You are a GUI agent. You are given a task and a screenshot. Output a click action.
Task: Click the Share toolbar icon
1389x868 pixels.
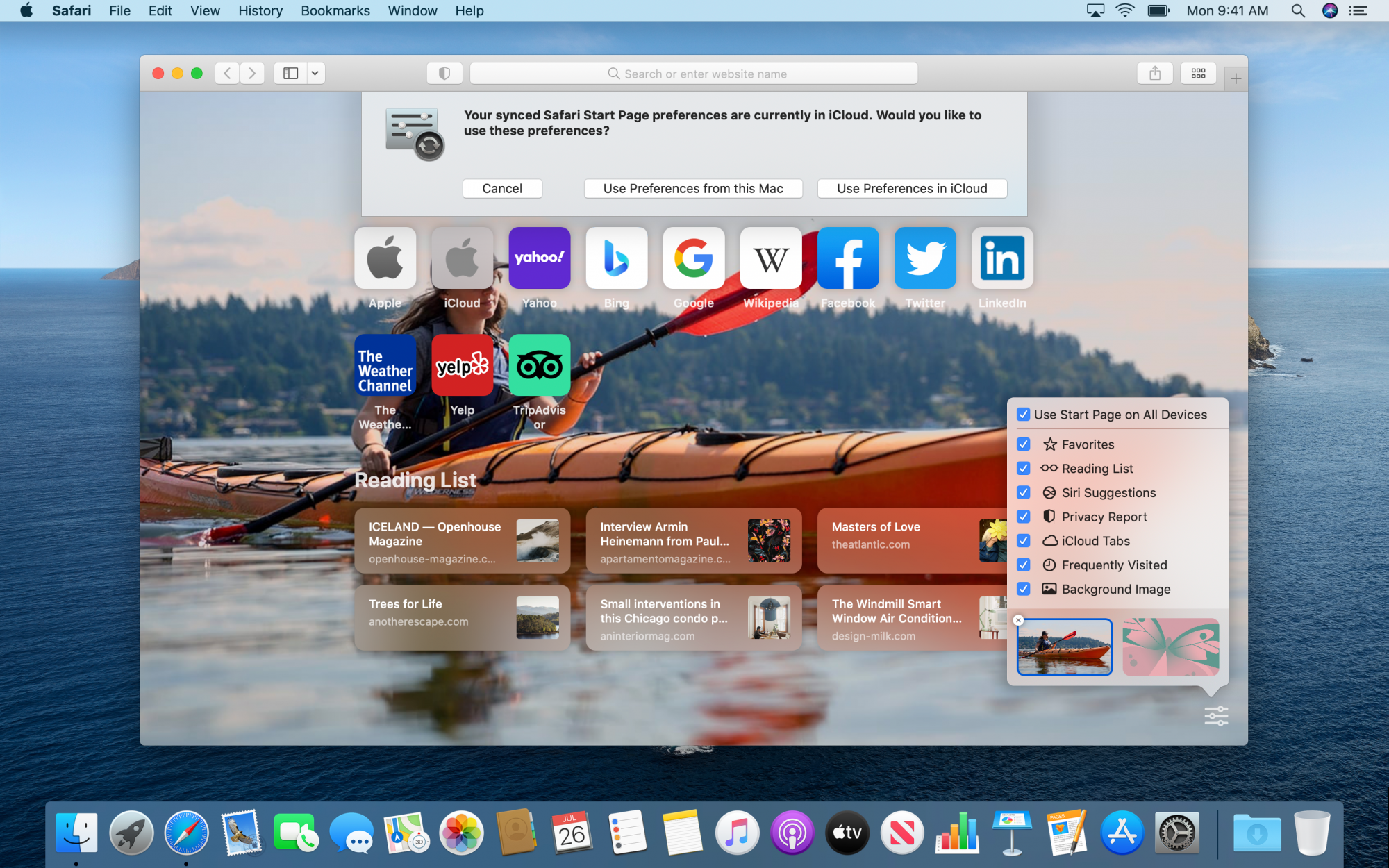(x=1154, y=74)
